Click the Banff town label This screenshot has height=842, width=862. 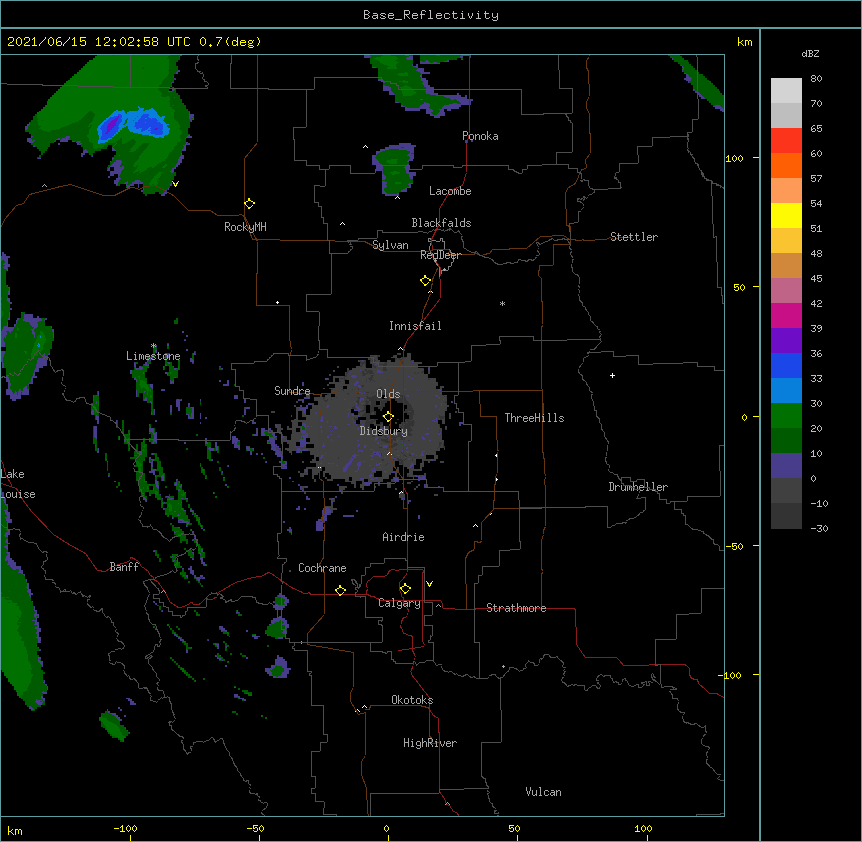tap(124, 567)
